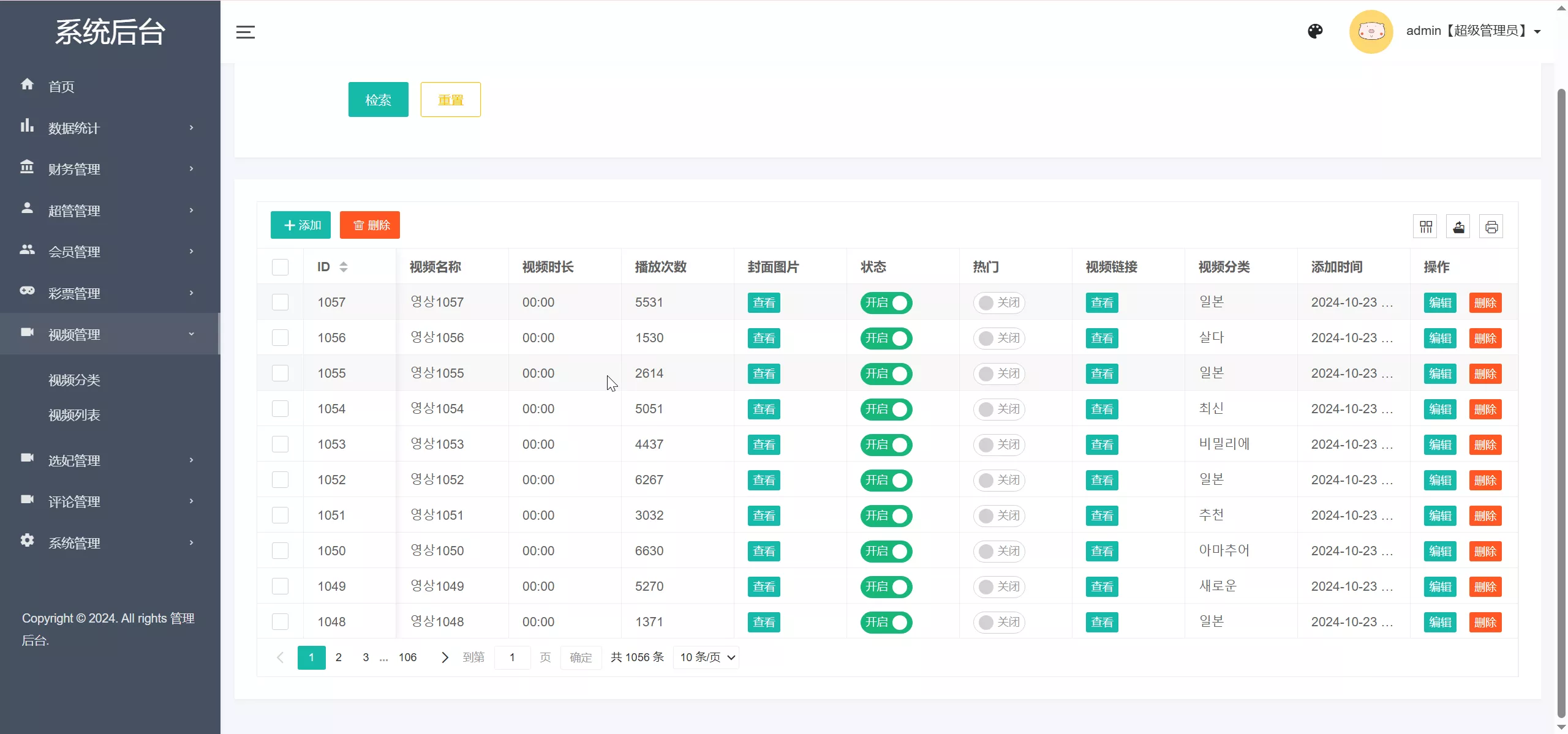Open the 10 条/页 page size dropdown
Viewport: 1568px width, 734px height.
pos(706,657)
